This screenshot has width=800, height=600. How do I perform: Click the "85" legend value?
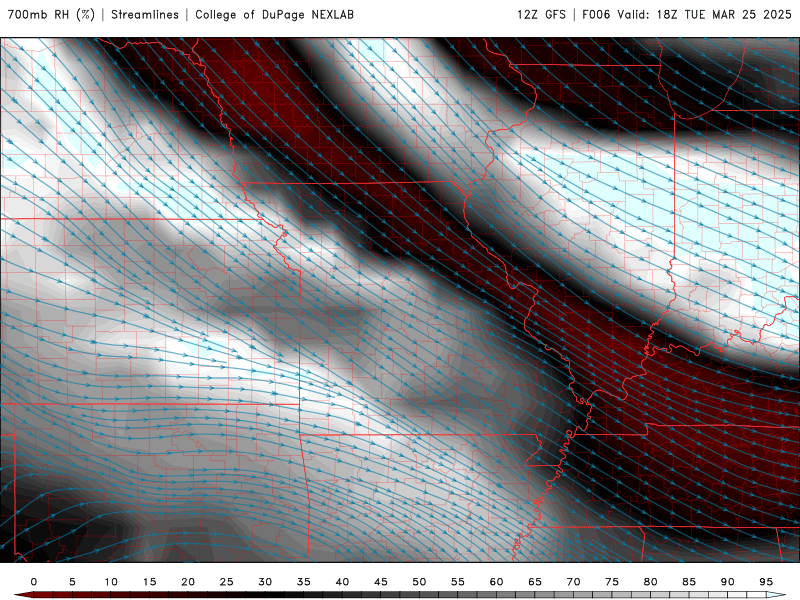[689, 582]
